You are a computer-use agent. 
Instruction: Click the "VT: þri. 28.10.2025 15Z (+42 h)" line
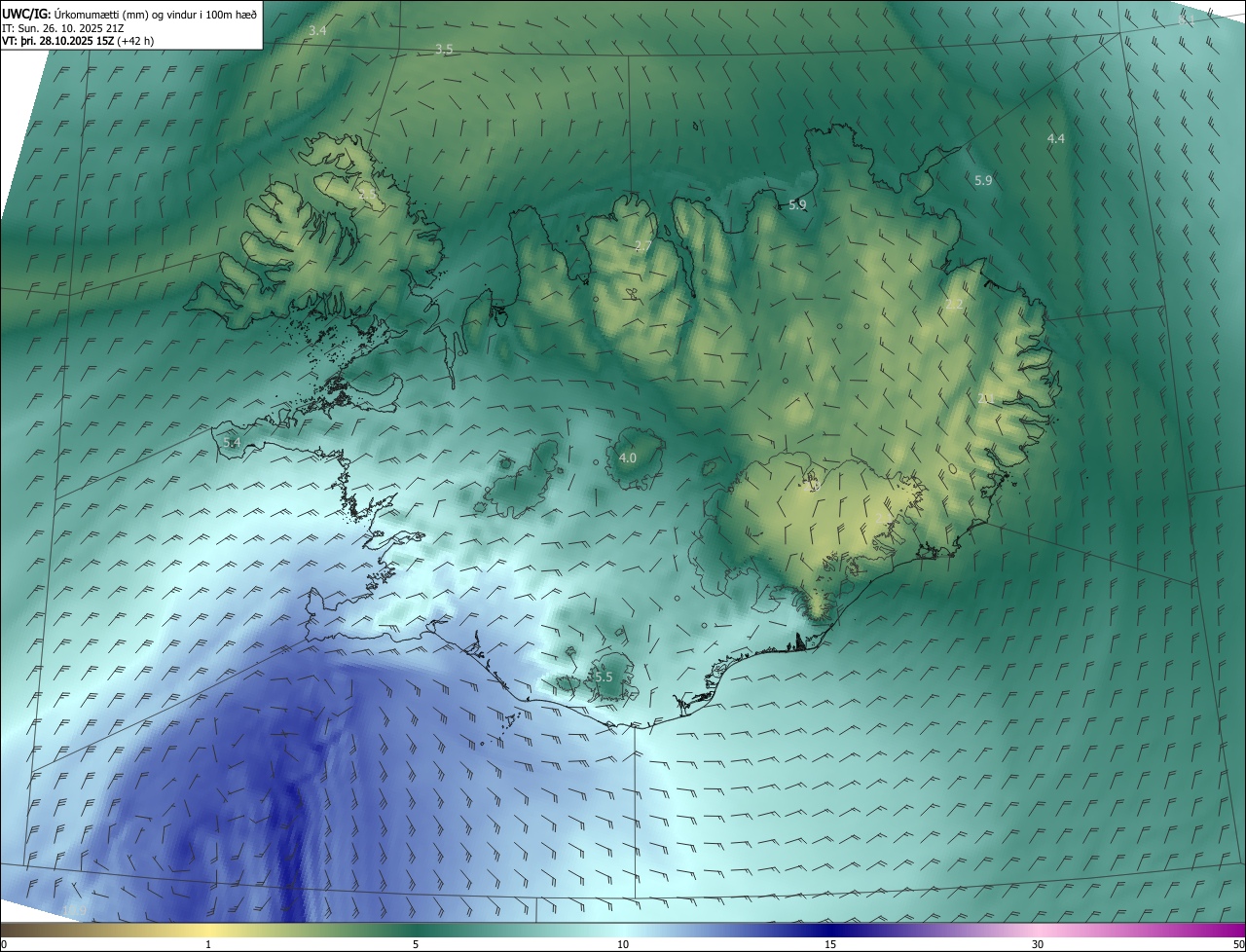[x=78, y=41]
